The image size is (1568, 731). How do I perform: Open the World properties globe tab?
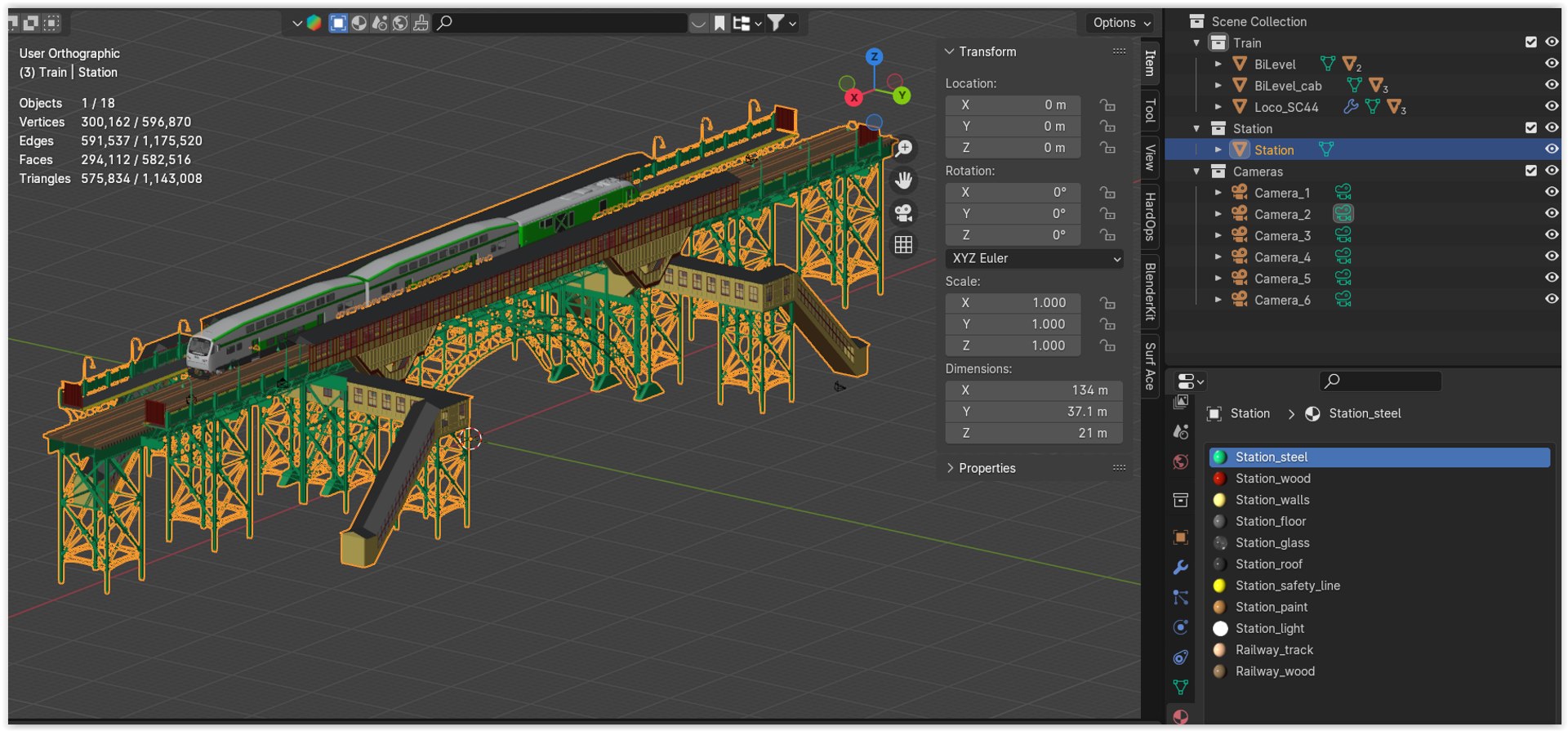point(1180,462)
